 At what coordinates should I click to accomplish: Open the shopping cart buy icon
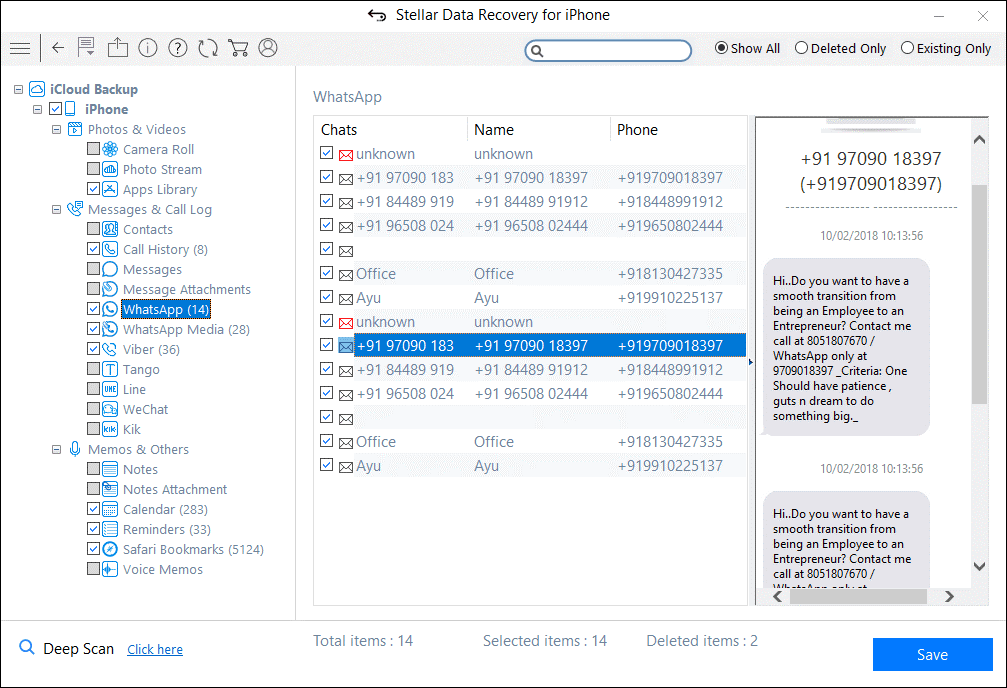[x=238, y=48]
